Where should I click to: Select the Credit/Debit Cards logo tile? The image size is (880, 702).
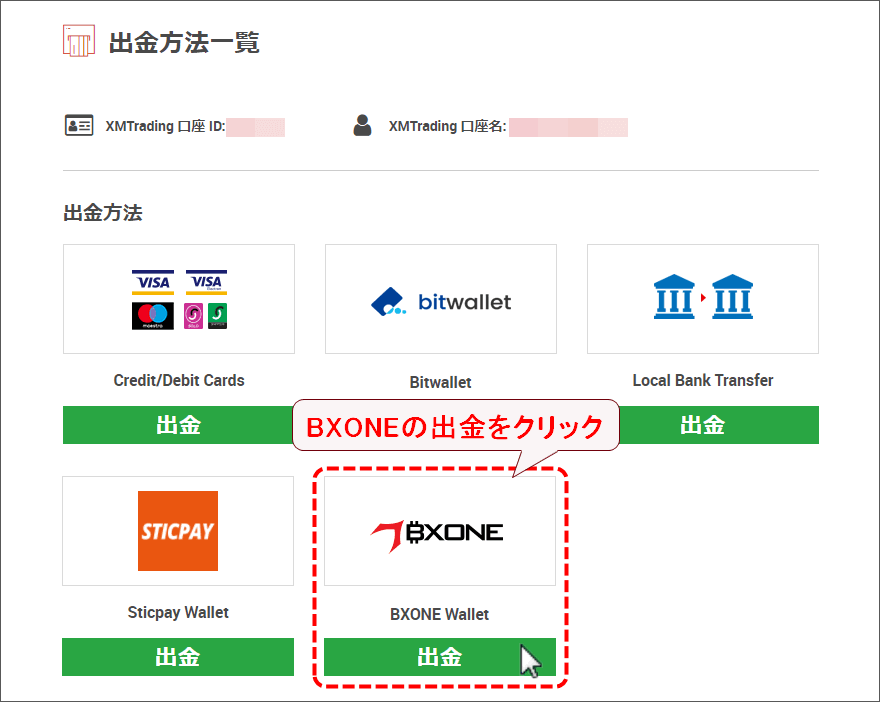pyautogui.click(x=179, y=299)
